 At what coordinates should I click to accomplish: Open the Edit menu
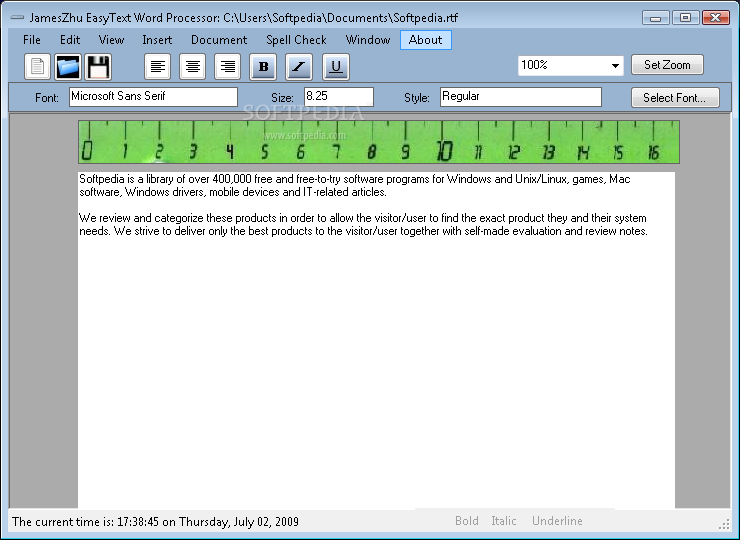tap(70, 40)
